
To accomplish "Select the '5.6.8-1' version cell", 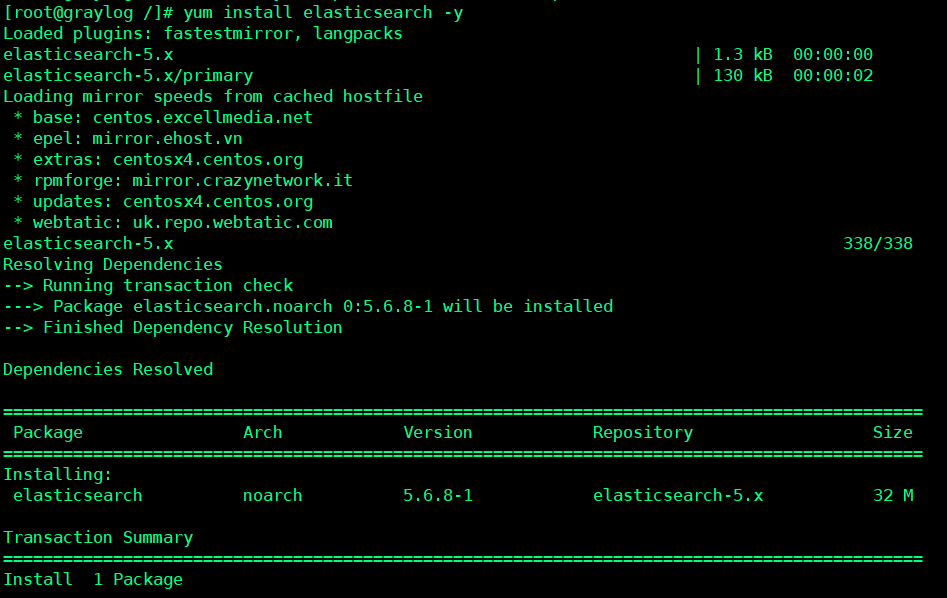I will [438, 495].
